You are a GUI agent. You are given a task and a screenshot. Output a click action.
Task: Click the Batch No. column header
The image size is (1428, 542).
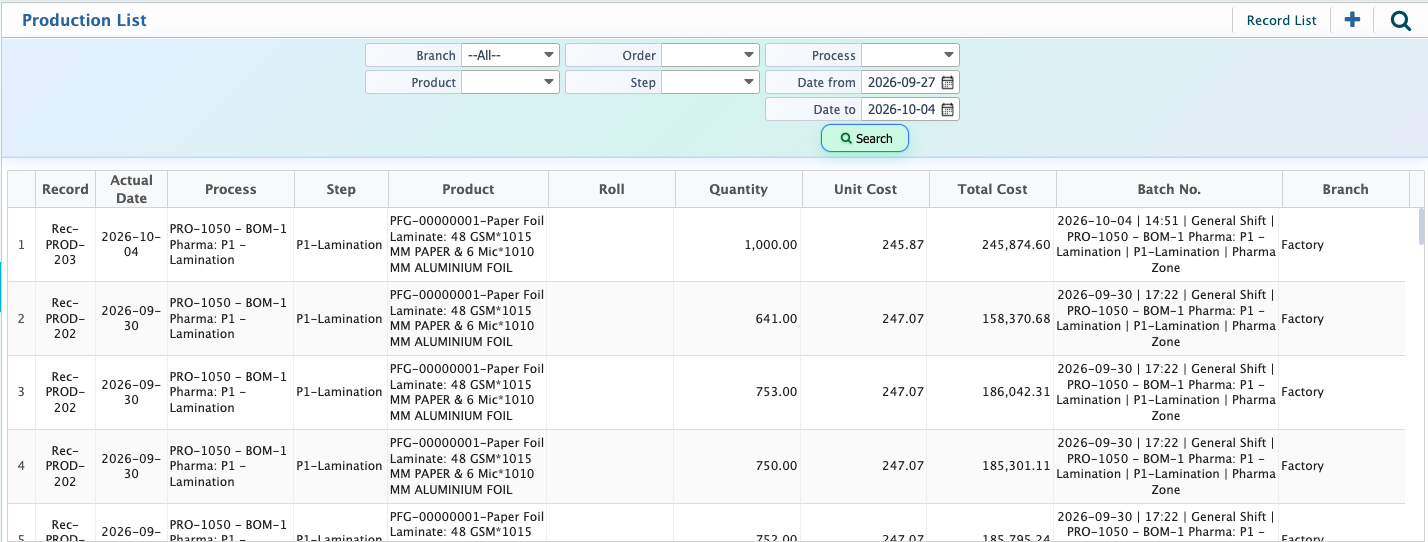1169,189
